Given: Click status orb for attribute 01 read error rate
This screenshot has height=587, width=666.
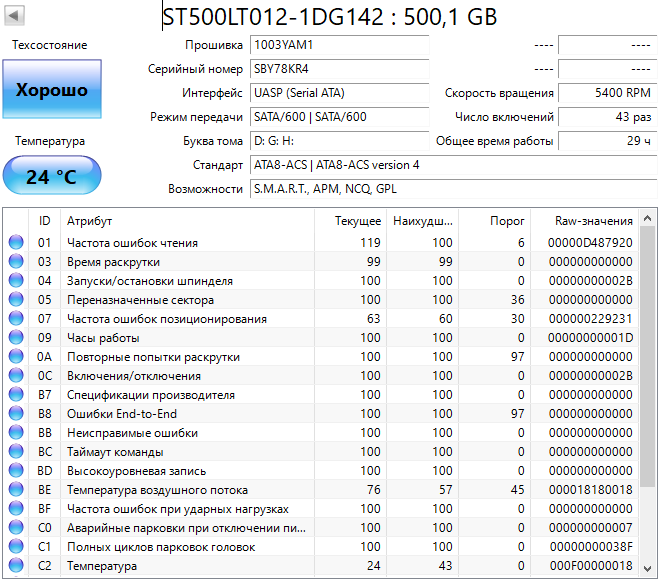Looking at the screenshot, I should pos(16,242).
